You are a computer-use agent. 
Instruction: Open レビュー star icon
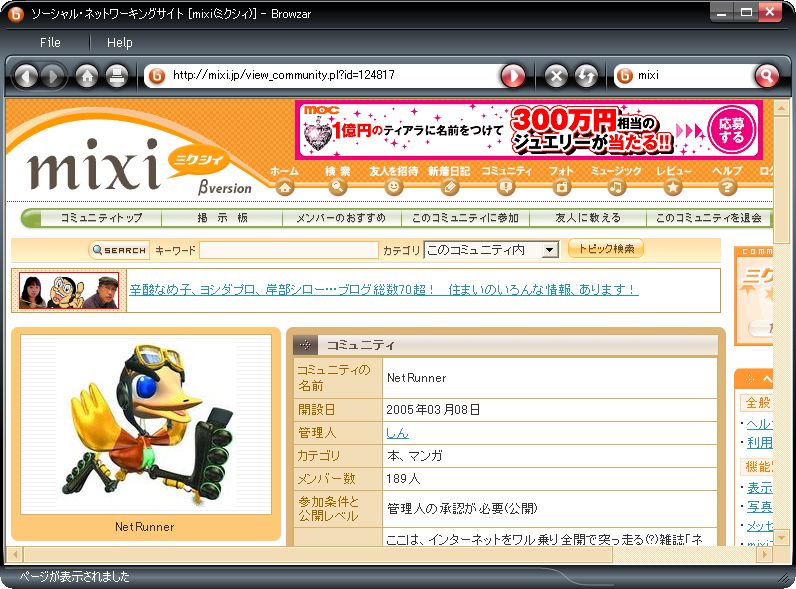[673, 187]
